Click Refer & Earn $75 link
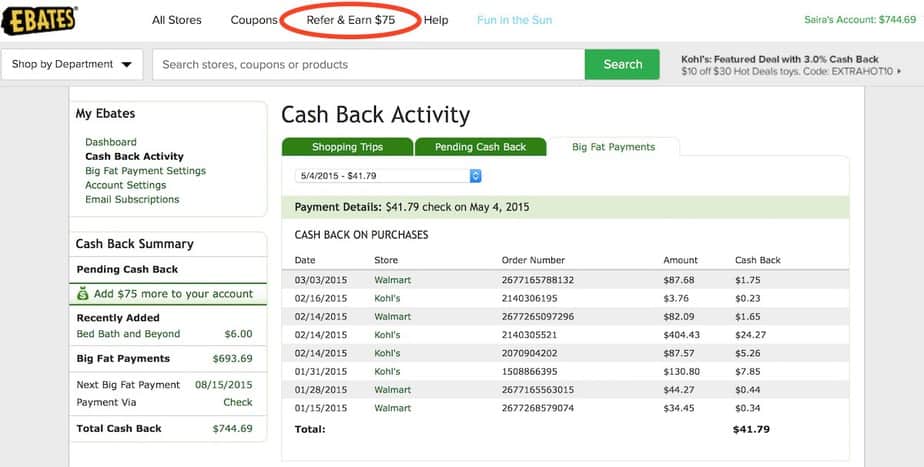This screenshot has width=924, height=467. tap(350, 20)
